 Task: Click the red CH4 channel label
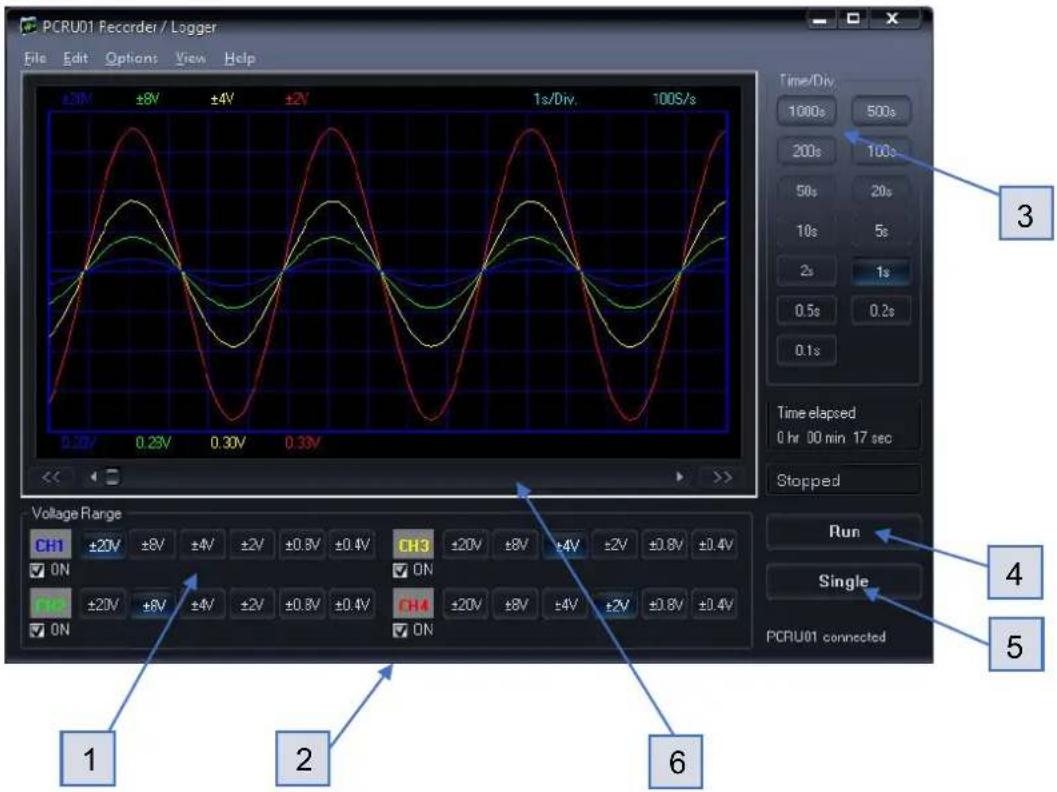tap(413, 605)
